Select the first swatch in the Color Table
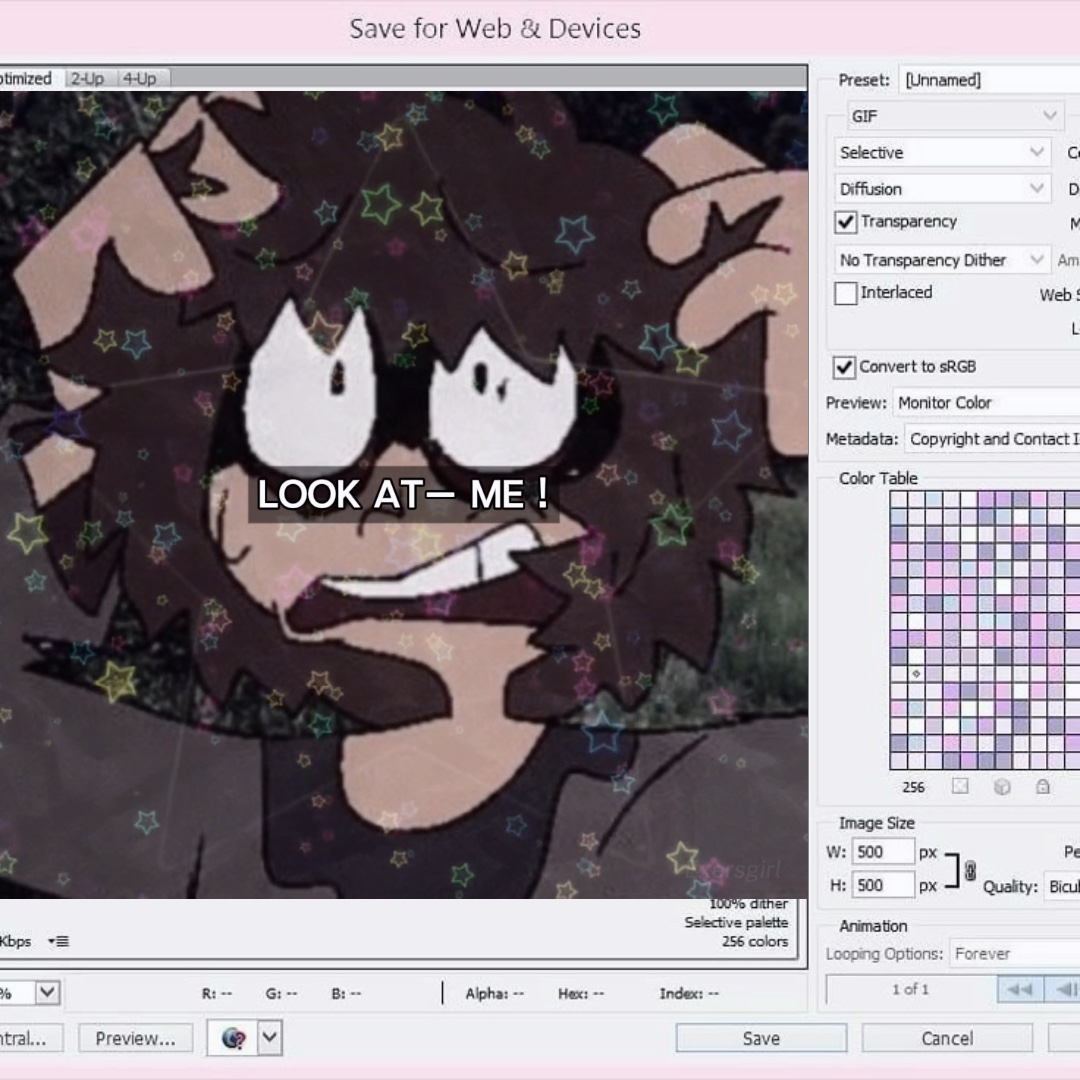The image size is (1080, 1080). point(898,499)
